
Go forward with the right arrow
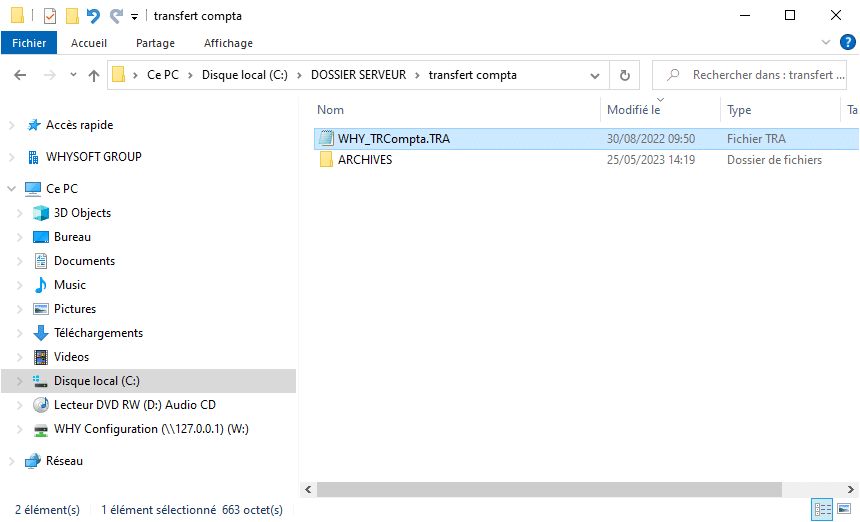click(50, 75)
